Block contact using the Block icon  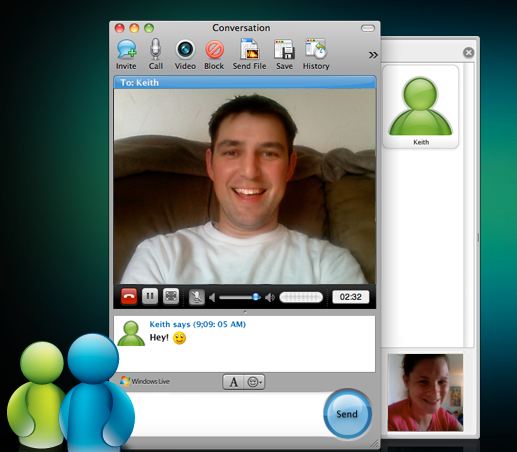214,50
